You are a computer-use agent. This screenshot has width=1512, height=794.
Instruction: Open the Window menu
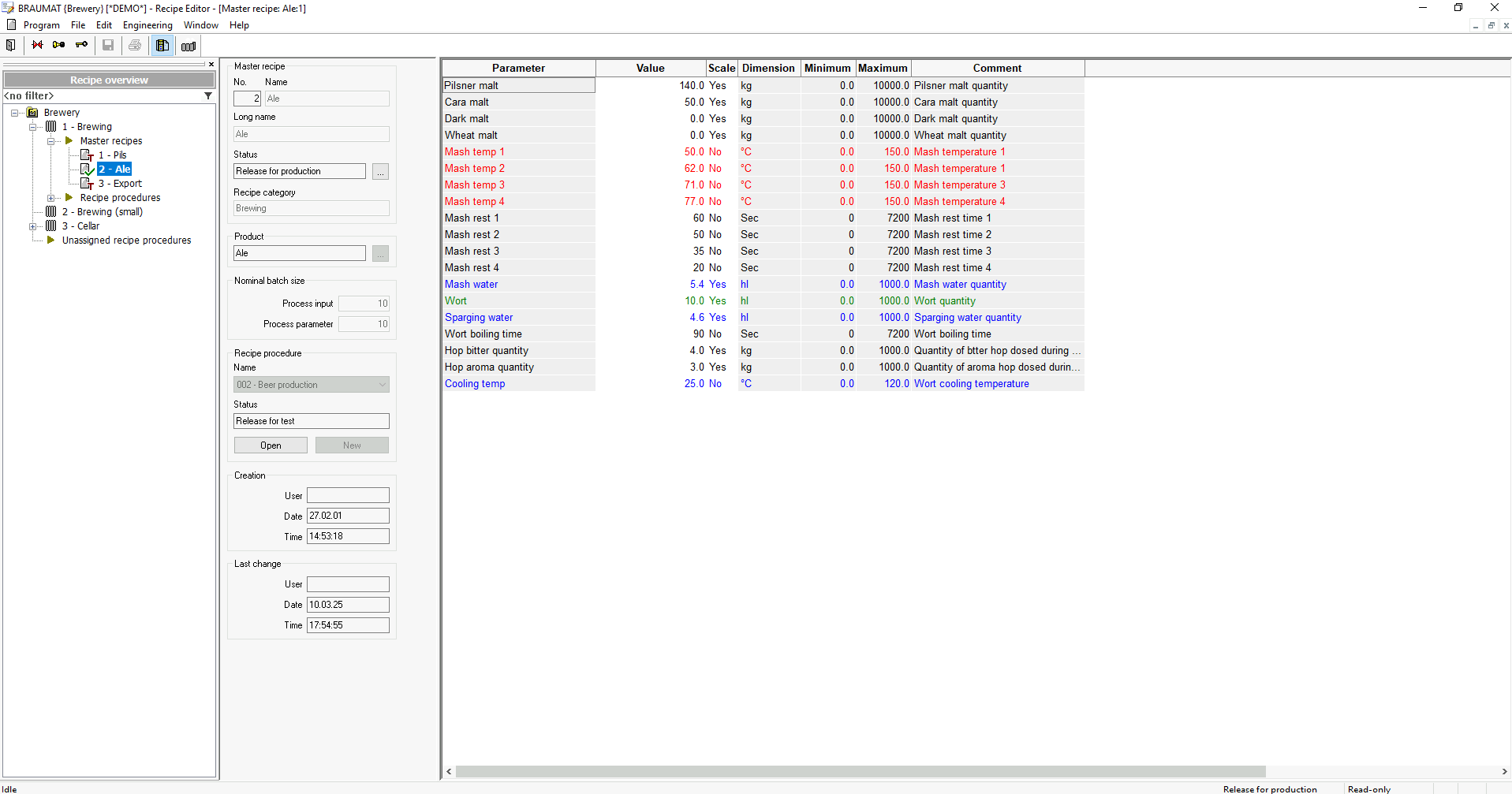[200, 25]
